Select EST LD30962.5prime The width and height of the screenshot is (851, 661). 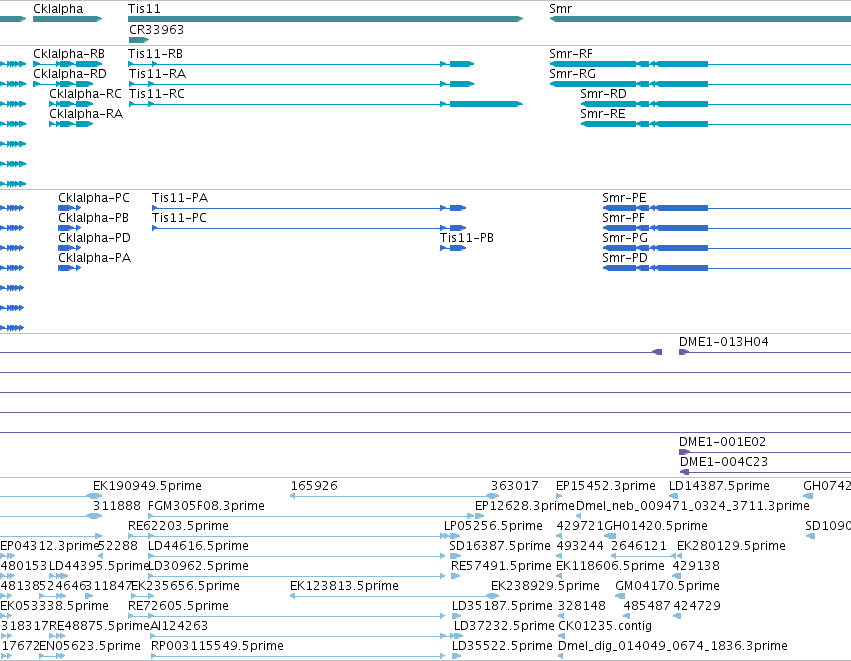point(198,566)
